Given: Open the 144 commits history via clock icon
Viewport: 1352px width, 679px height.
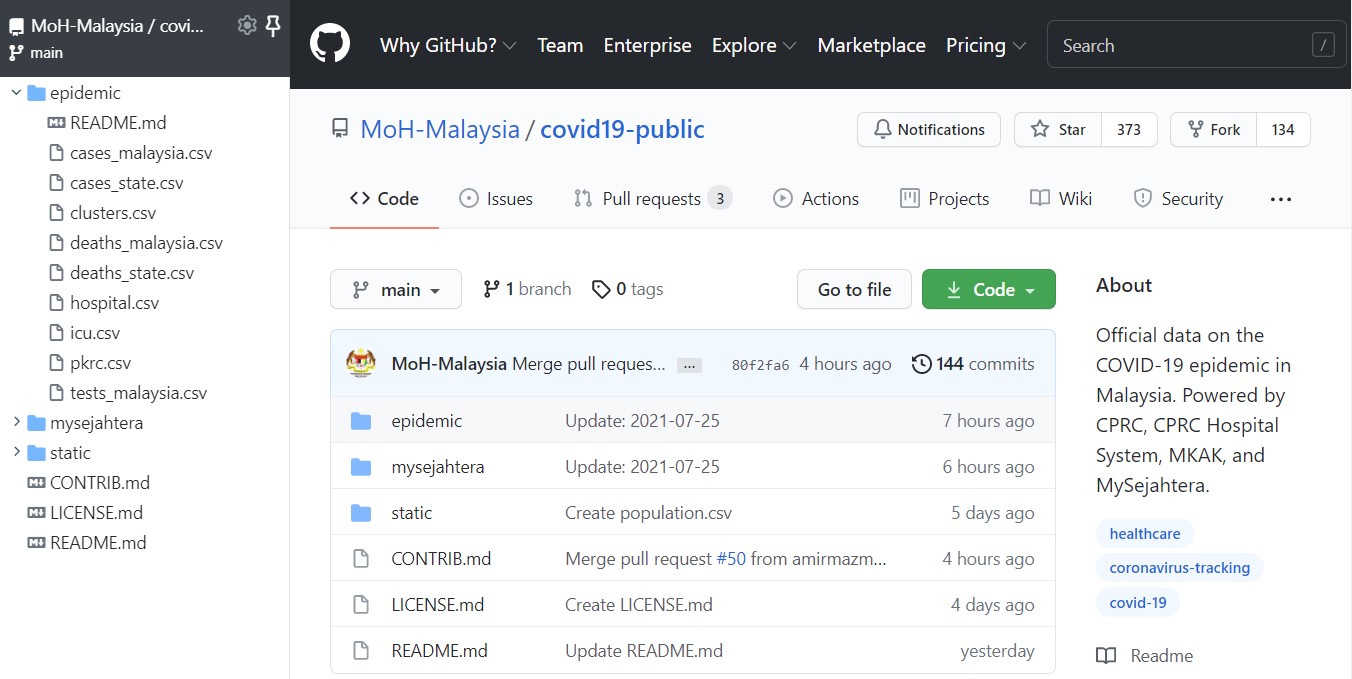Looking at the screenshot, I should click(x=921, y=364).
